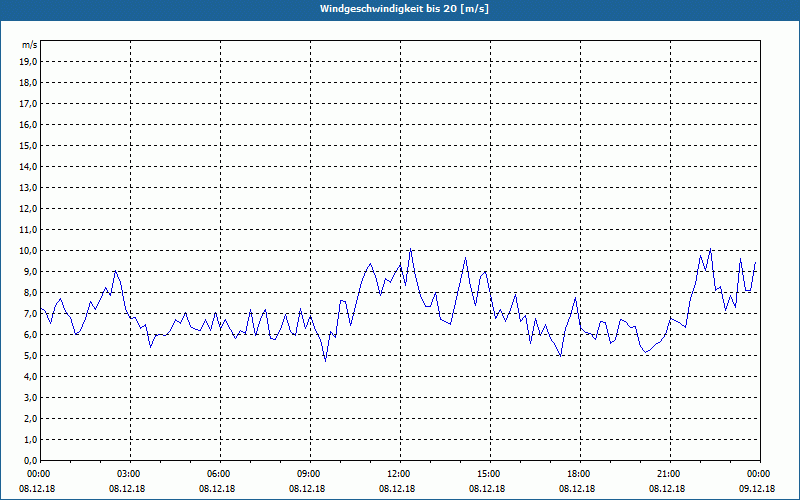The height and width of the screenshot is (500, 800).
Task: Click the 8,0 y-axis value
Action: [x=31, y=293]
